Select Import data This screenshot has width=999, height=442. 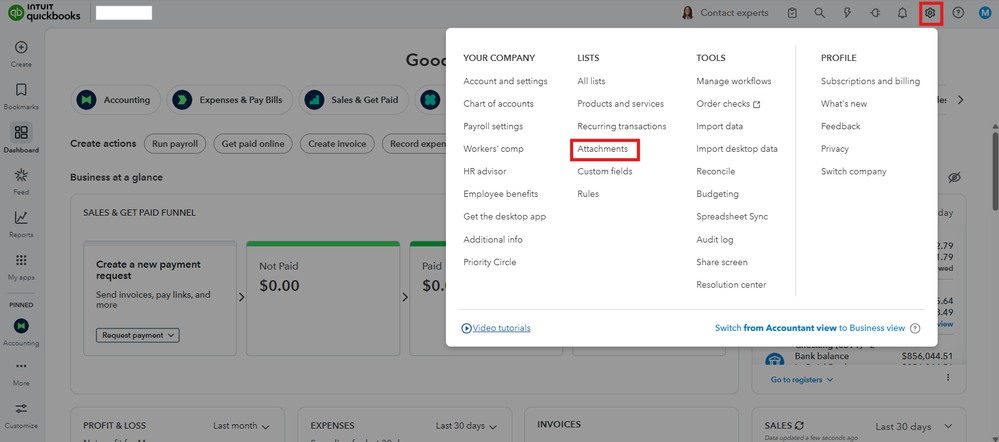[x=719, y=126]
